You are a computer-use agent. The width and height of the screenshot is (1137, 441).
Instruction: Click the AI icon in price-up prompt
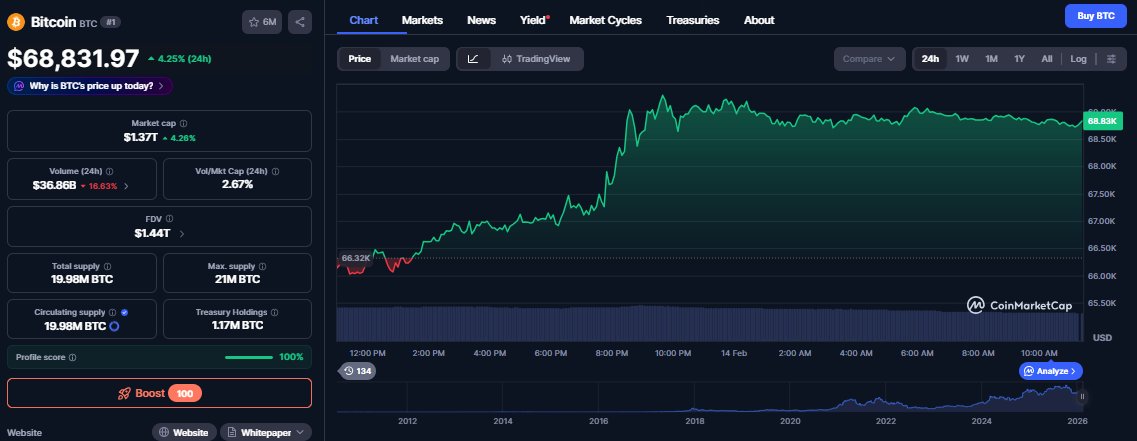(x=18, y=86)
